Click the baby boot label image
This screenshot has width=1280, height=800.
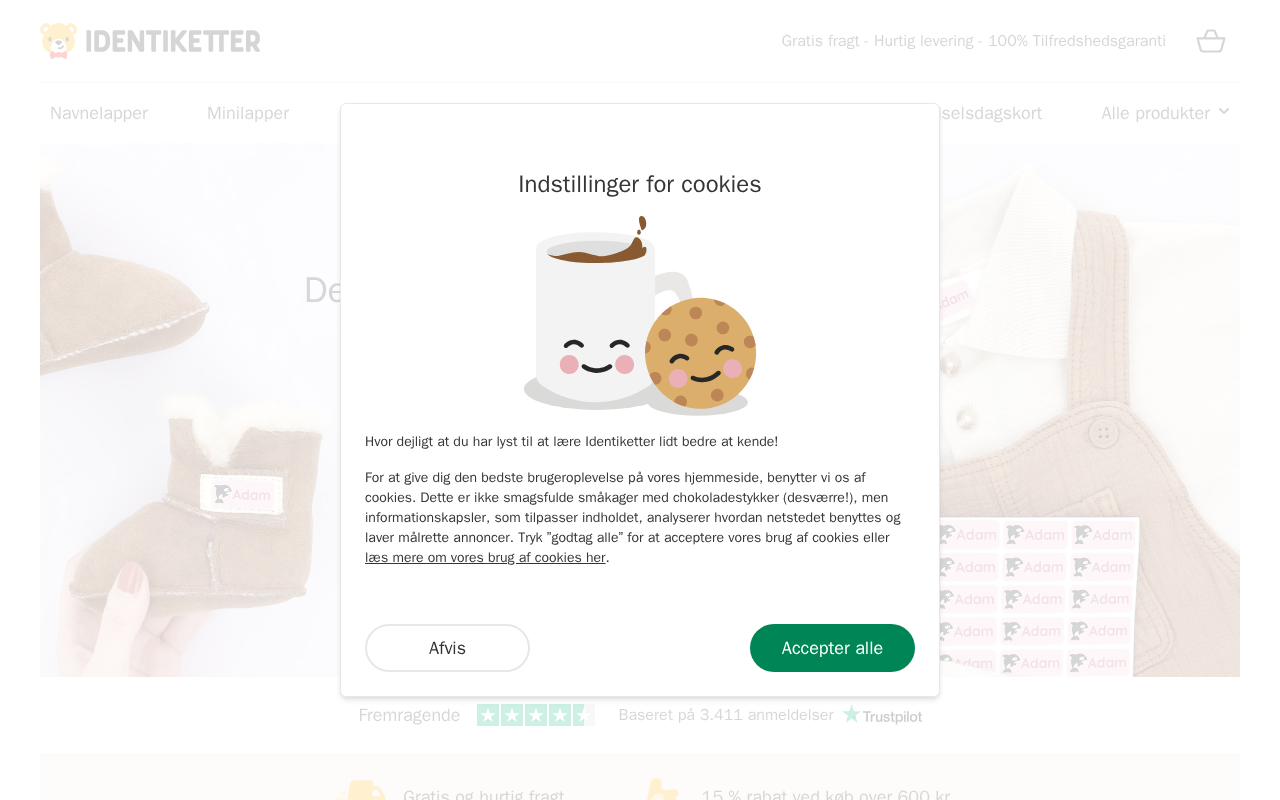(x=242, y=494)
